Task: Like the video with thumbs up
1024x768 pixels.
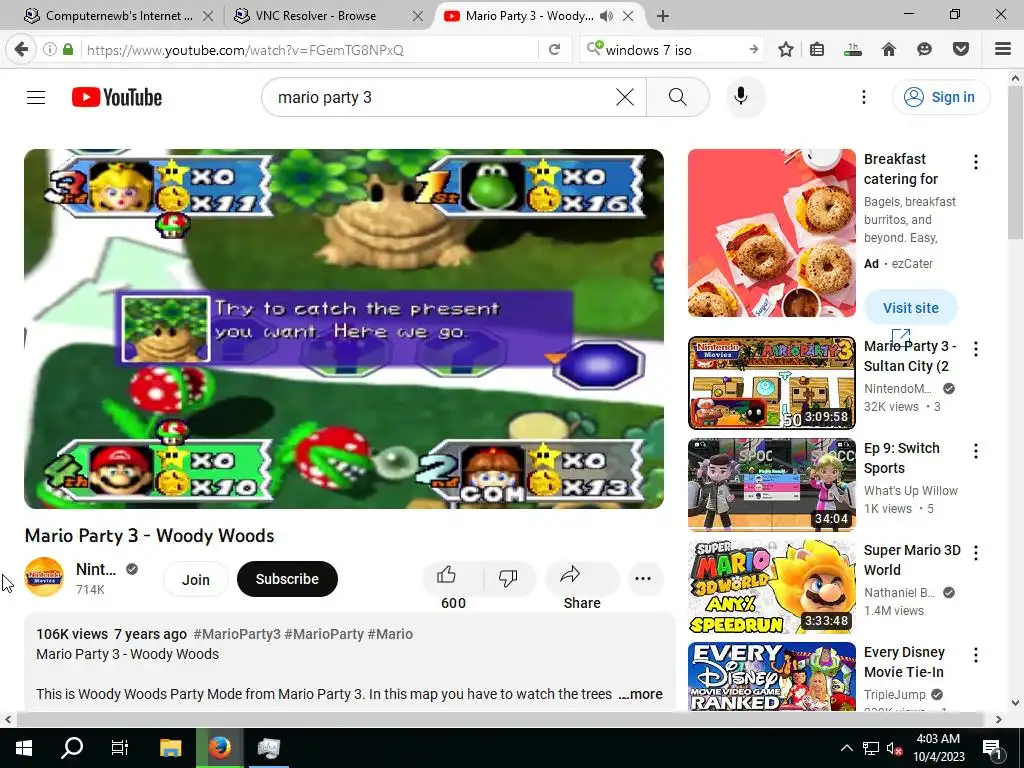Action: point(447,575)
